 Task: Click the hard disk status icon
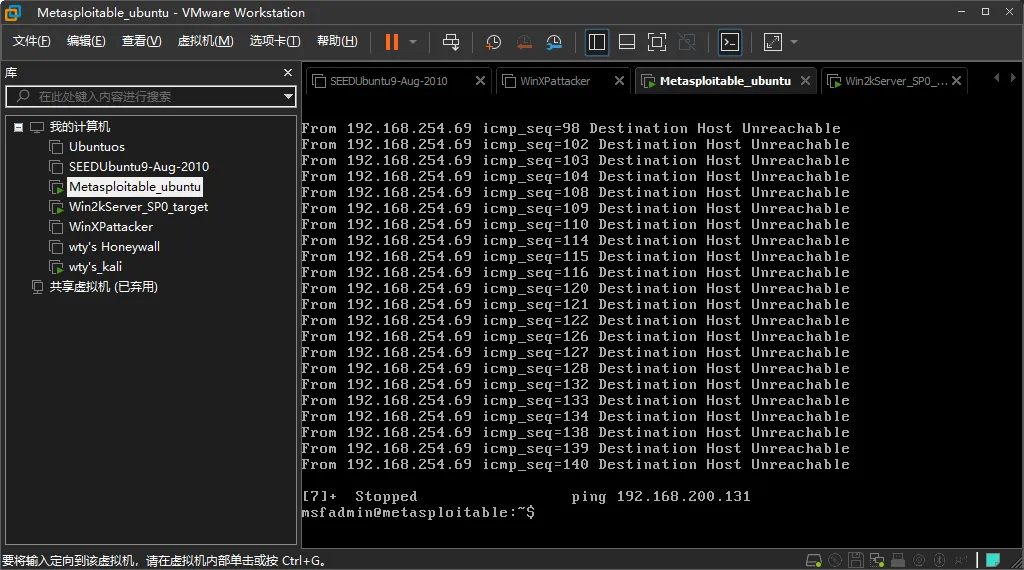coord(814,560)
